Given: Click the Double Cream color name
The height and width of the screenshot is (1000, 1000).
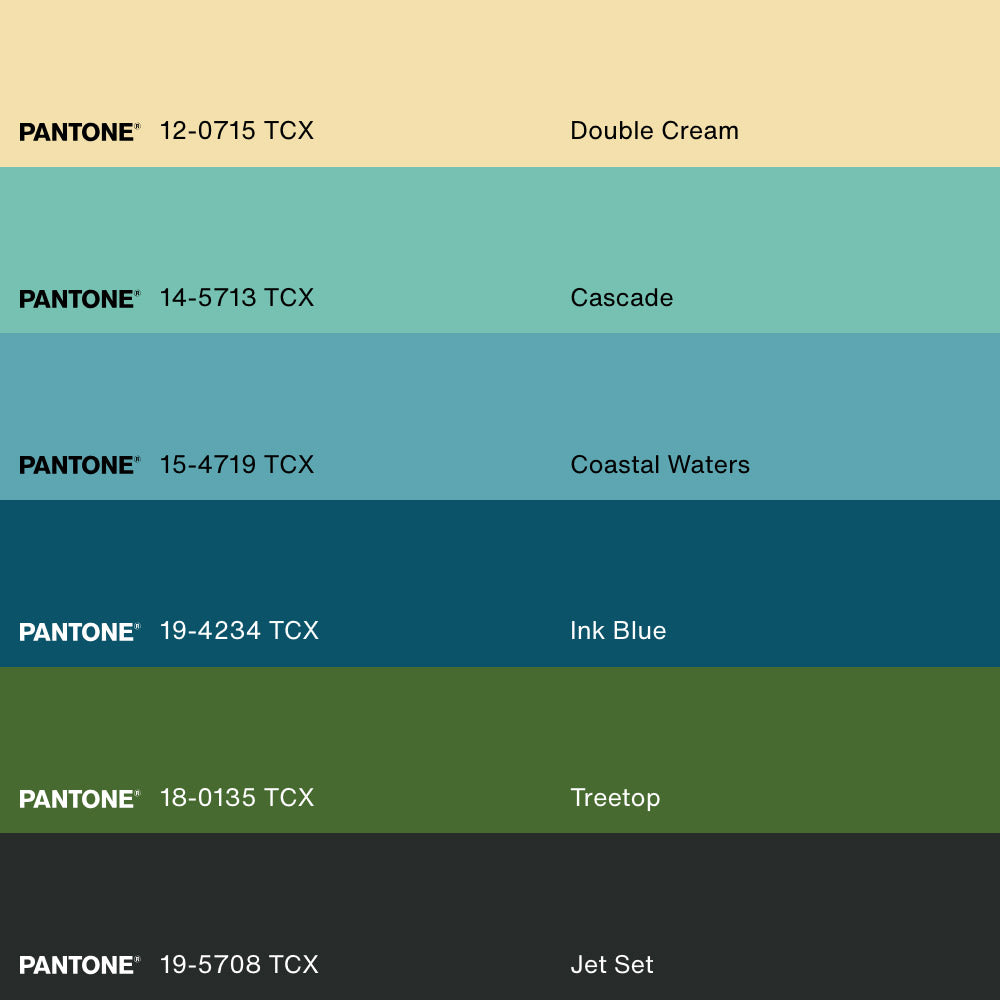Looking at the screenshot, I should point(654,131).
